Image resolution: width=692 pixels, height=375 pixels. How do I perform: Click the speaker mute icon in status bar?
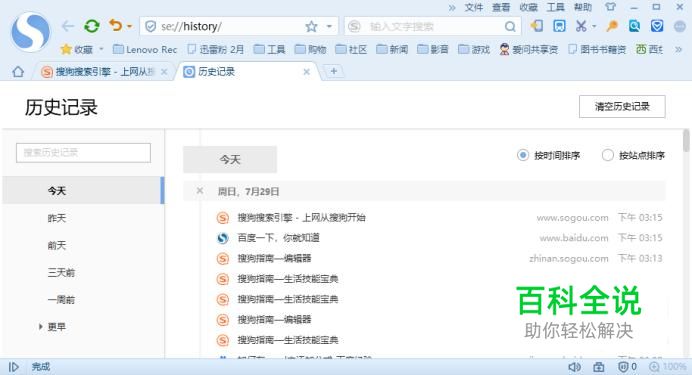point(574,367)
